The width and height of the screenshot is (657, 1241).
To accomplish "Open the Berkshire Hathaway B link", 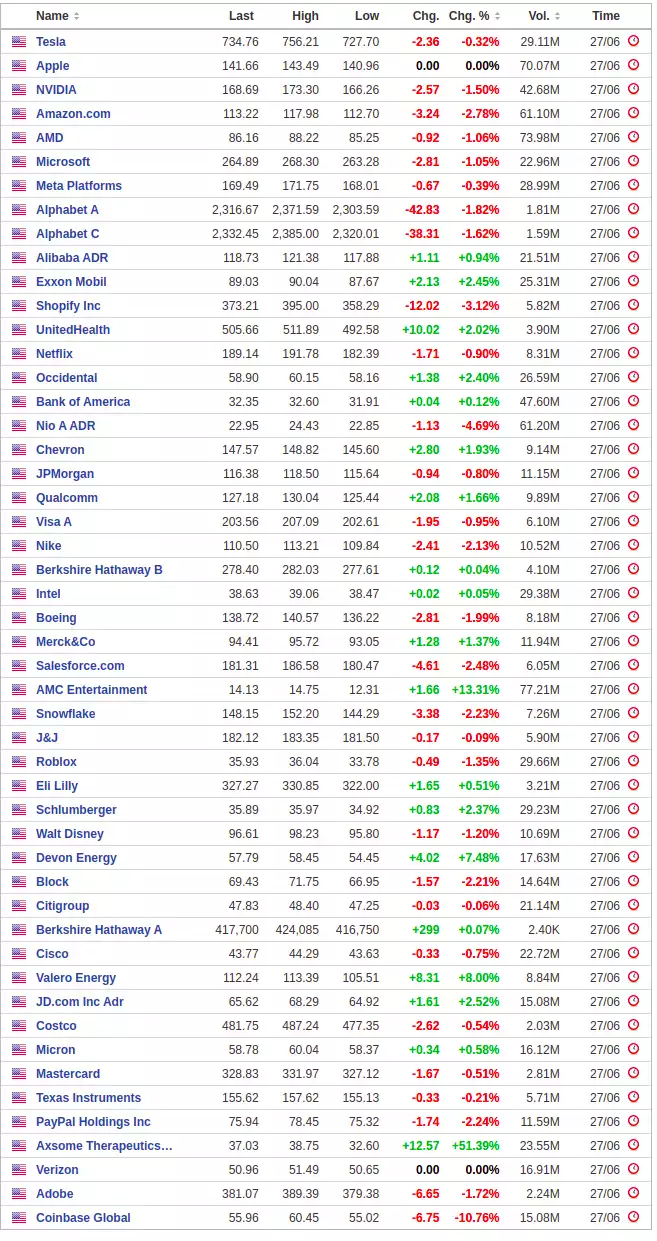I will (x=99, y=570).
